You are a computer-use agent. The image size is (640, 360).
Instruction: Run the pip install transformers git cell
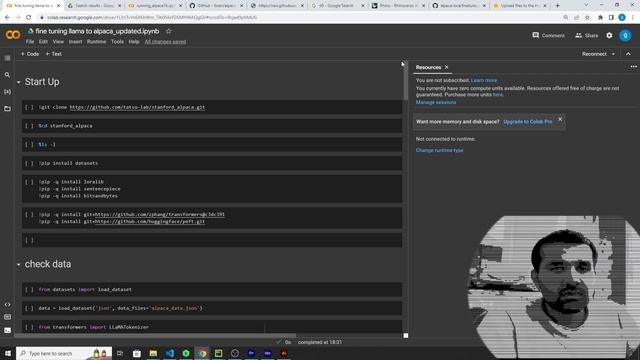coord(29,214)
